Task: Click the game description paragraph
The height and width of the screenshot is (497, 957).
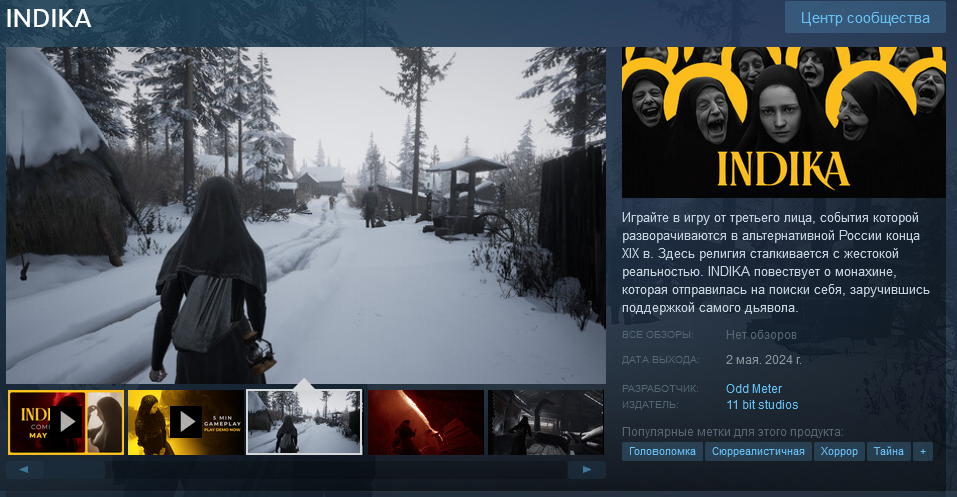Action: [x=776, y=263]
